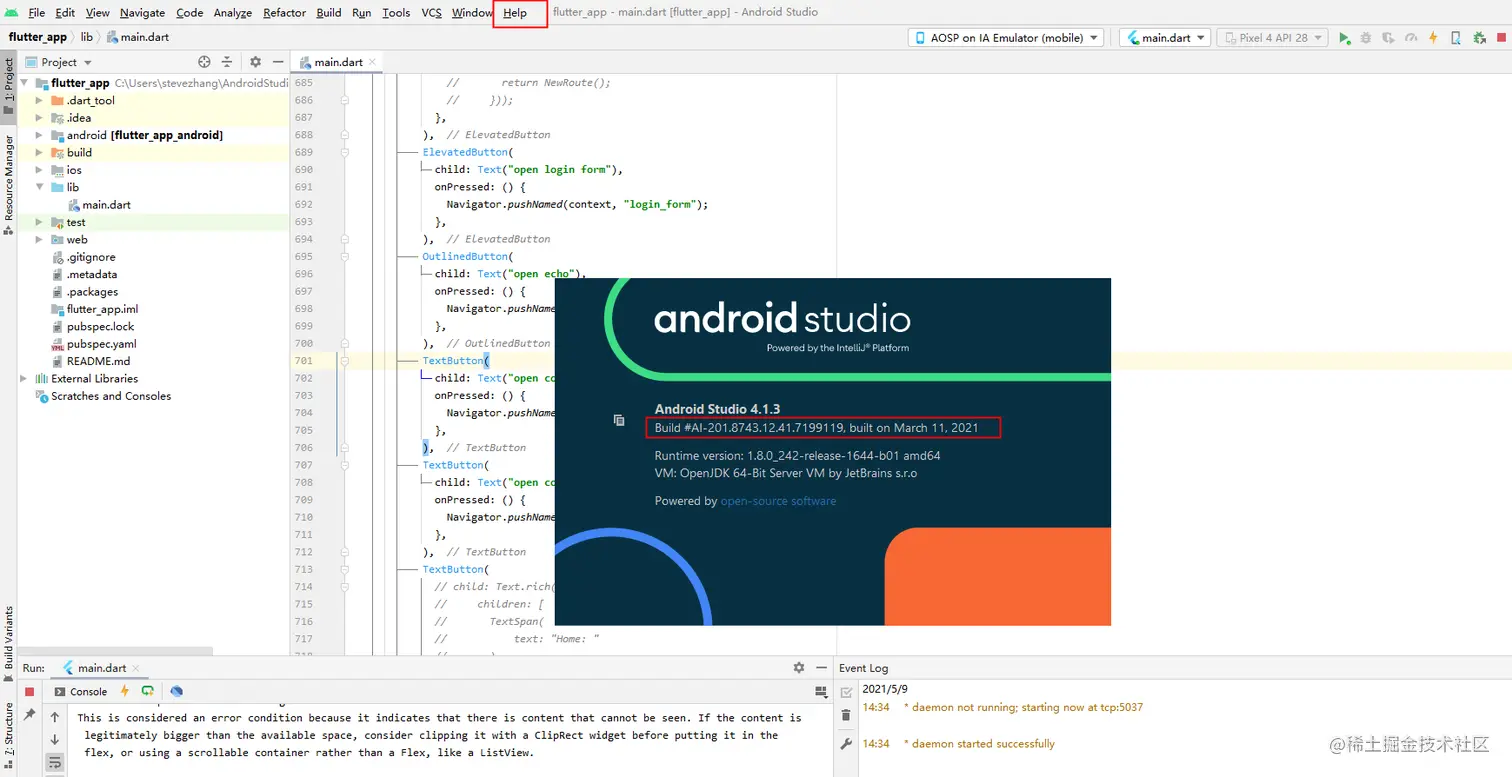This screenshot has width=1512, height=777.
Task: Click the Collapse All icon in Project panel
Action: (x=227, y=62)
